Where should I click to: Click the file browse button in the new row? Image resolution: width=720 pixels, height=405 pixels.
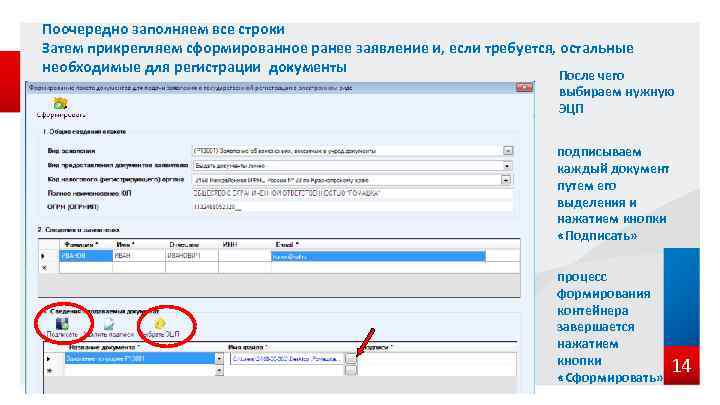point(351,371)
